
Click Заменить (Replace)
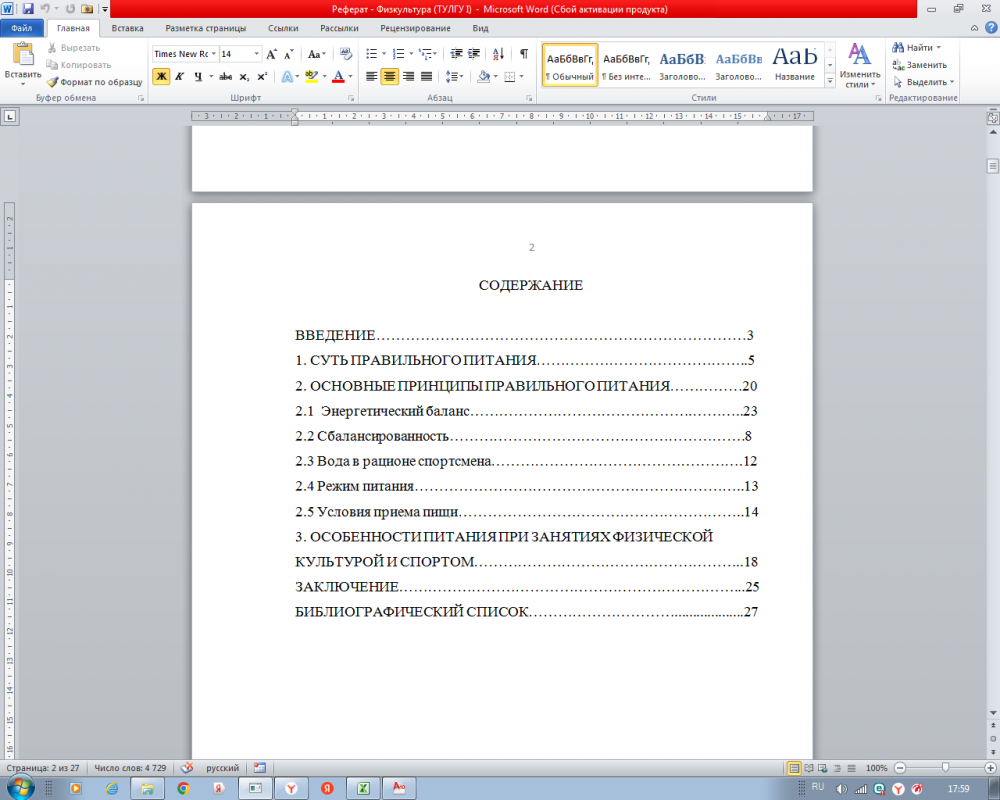pyautogui.click(x=920, y=65)
